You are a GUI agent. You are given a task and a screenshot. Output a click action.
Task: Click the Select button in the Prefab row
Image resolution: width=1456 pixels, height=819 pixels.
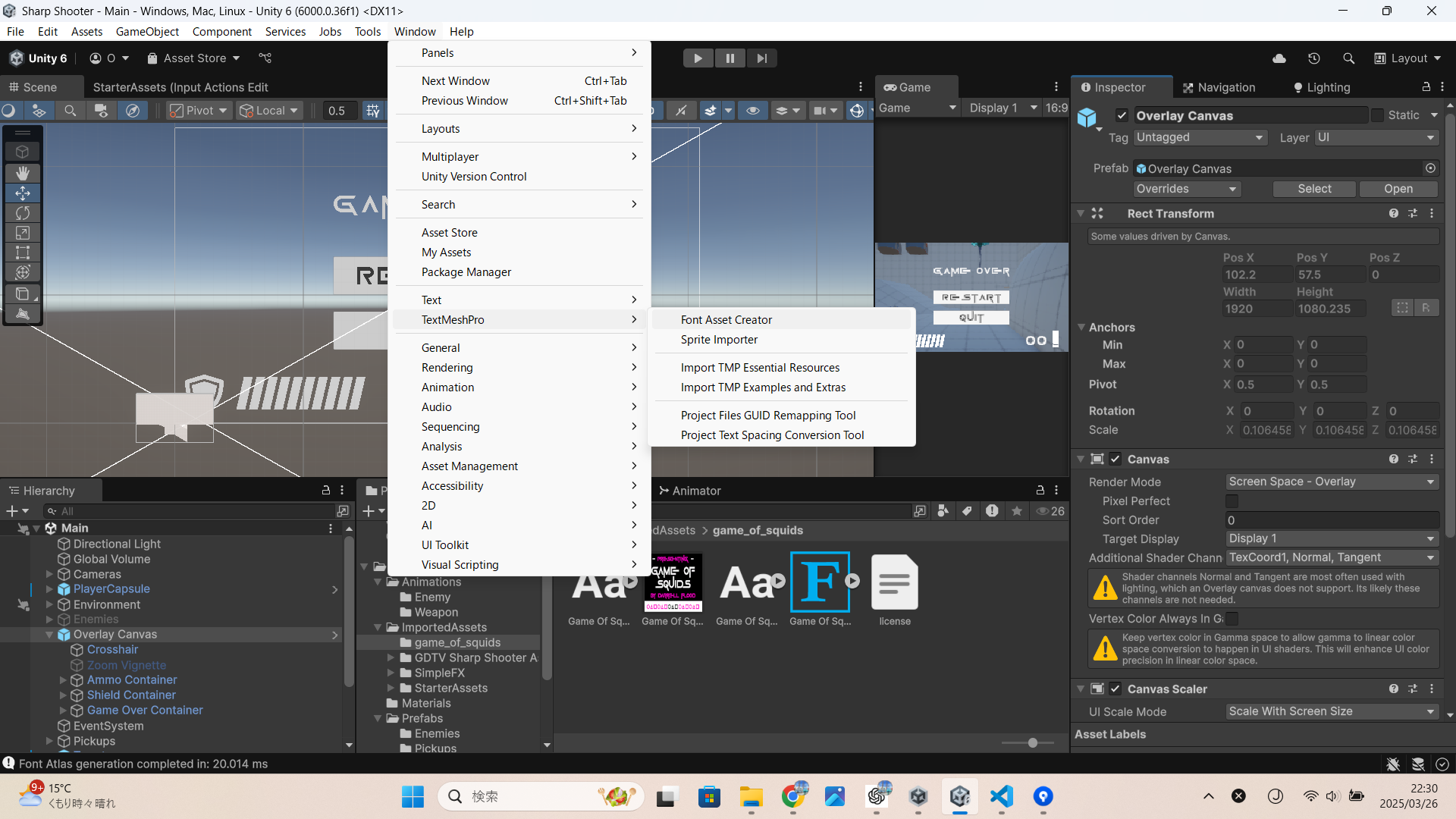click(1313, 189)
